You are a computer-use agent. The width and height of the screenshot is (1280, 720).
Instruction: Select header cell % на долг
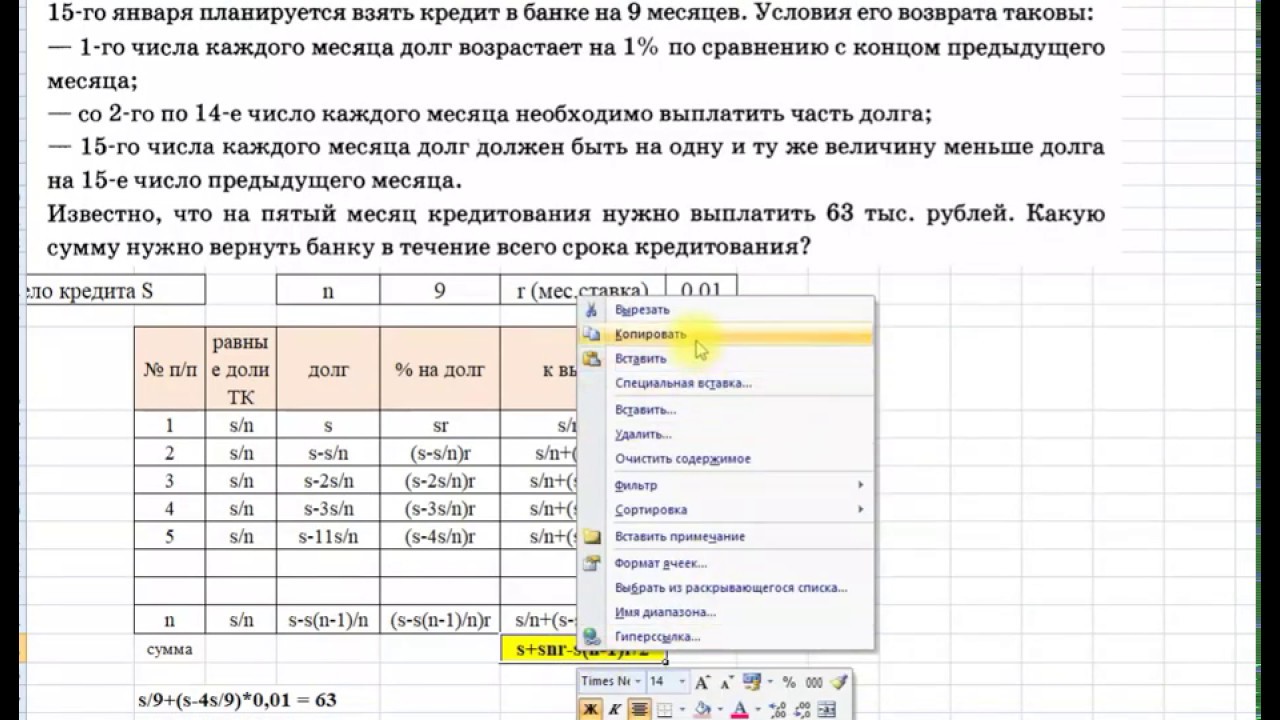pos(439,369)
